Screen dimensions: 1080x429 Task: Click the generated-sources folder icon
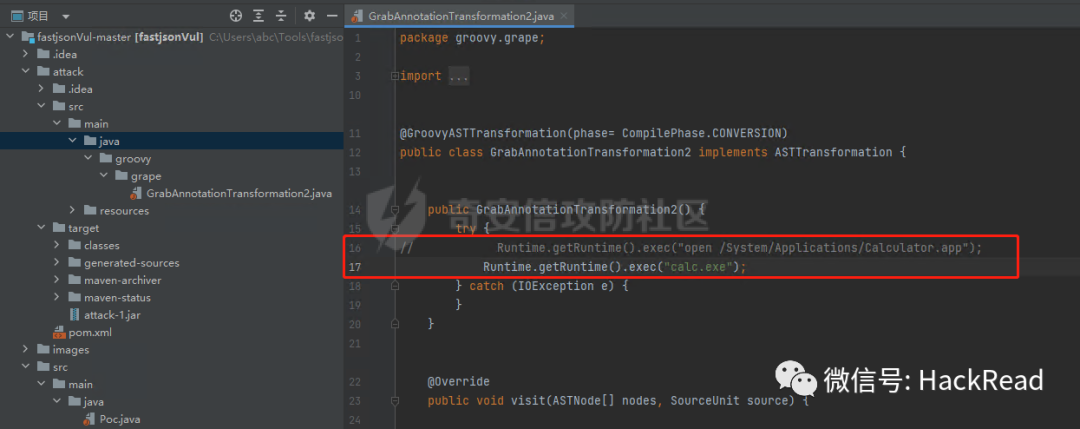pyautogui.click(x=74, y=263)
